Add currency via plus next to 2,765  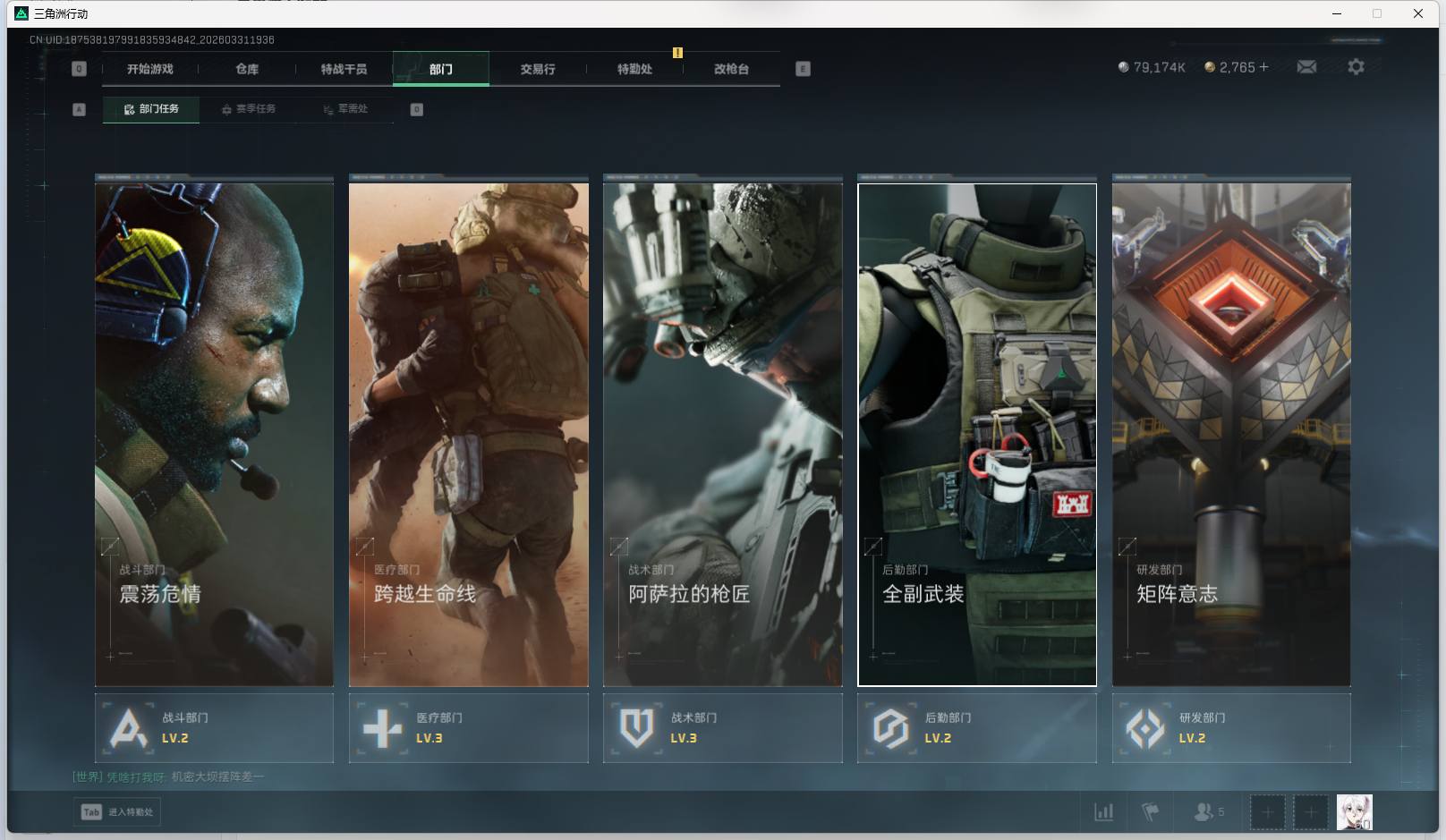pos(1263,67)
